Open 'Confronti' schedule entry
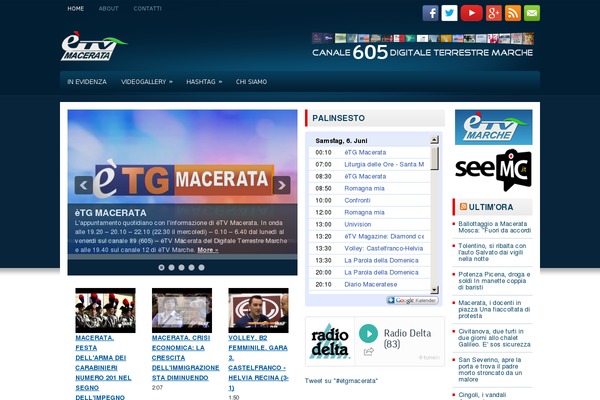 tap(357, 200)
